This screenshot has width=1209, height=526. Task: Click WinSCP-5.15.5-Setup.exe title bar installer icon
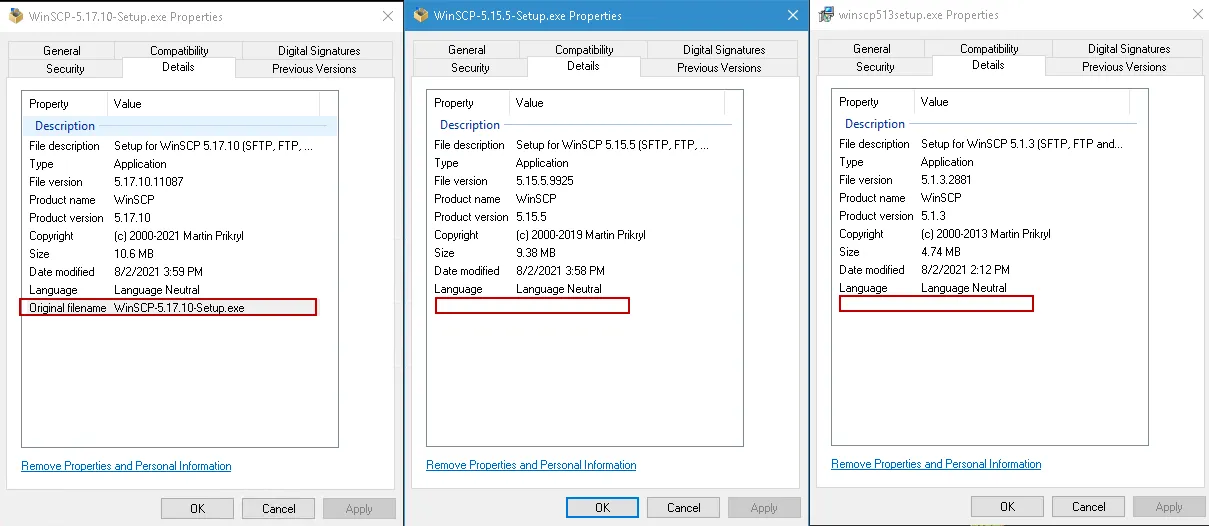tap(420, 15)
